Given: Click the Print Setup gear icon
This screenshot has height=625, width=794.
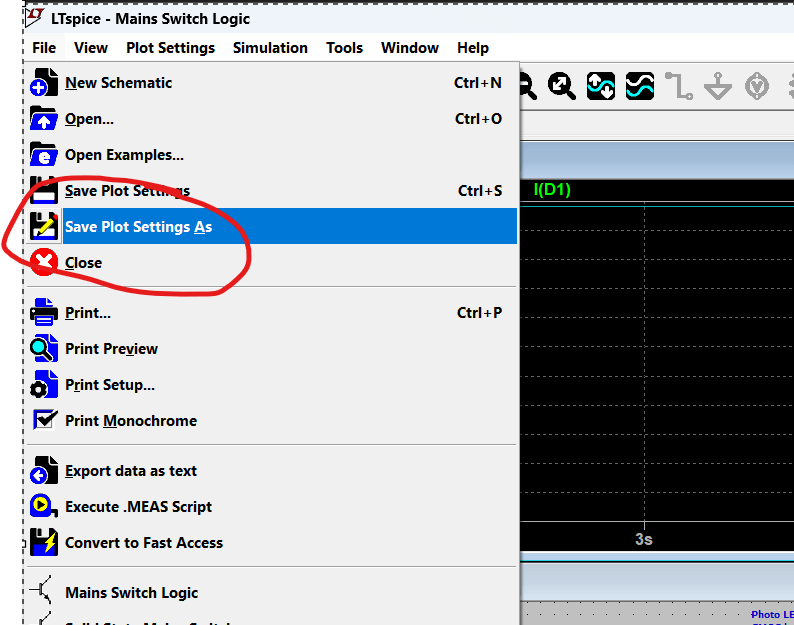Looking at the screenshot, I should (x=44, y=384).
